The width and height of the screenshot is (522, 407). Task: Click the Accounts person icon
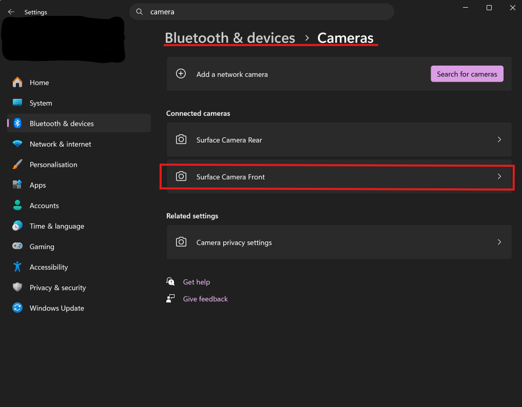click(x=17, y=205)
